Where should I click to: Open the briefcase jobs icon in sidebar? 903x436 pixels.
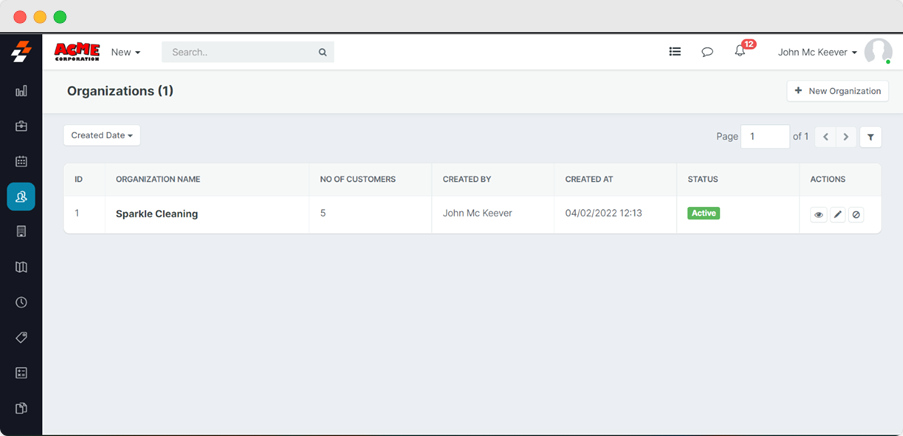point(21,126)
